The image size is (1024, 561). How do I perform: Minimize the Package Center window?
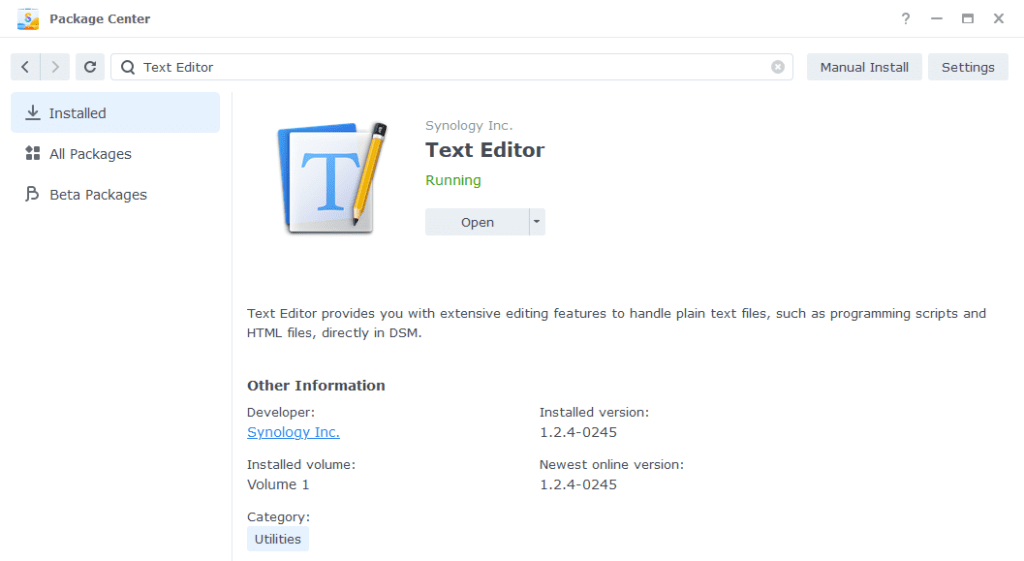[936, 19]
